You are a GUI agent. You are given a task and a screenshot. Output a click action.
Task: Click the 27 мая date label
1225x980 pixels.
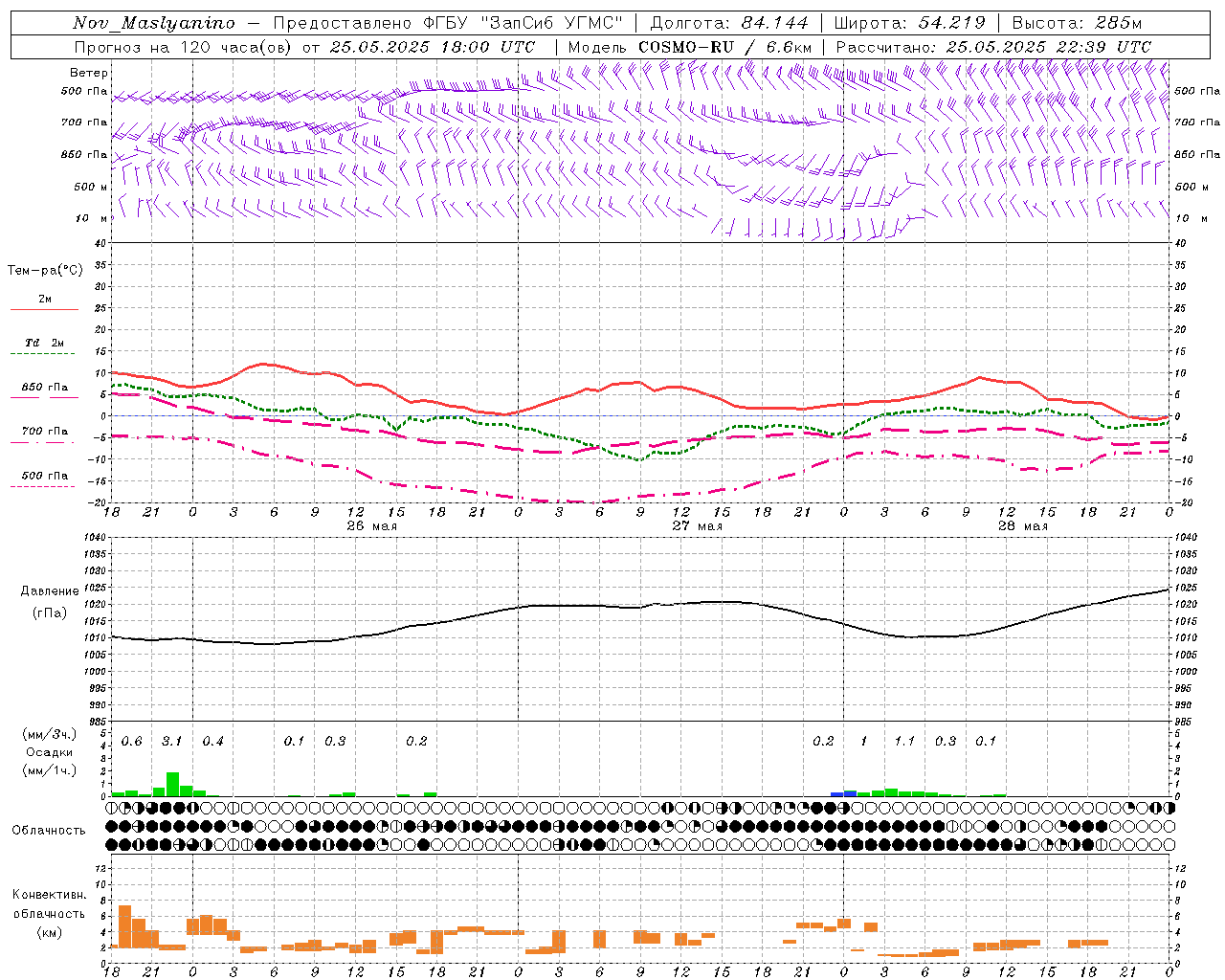[698, 526]
